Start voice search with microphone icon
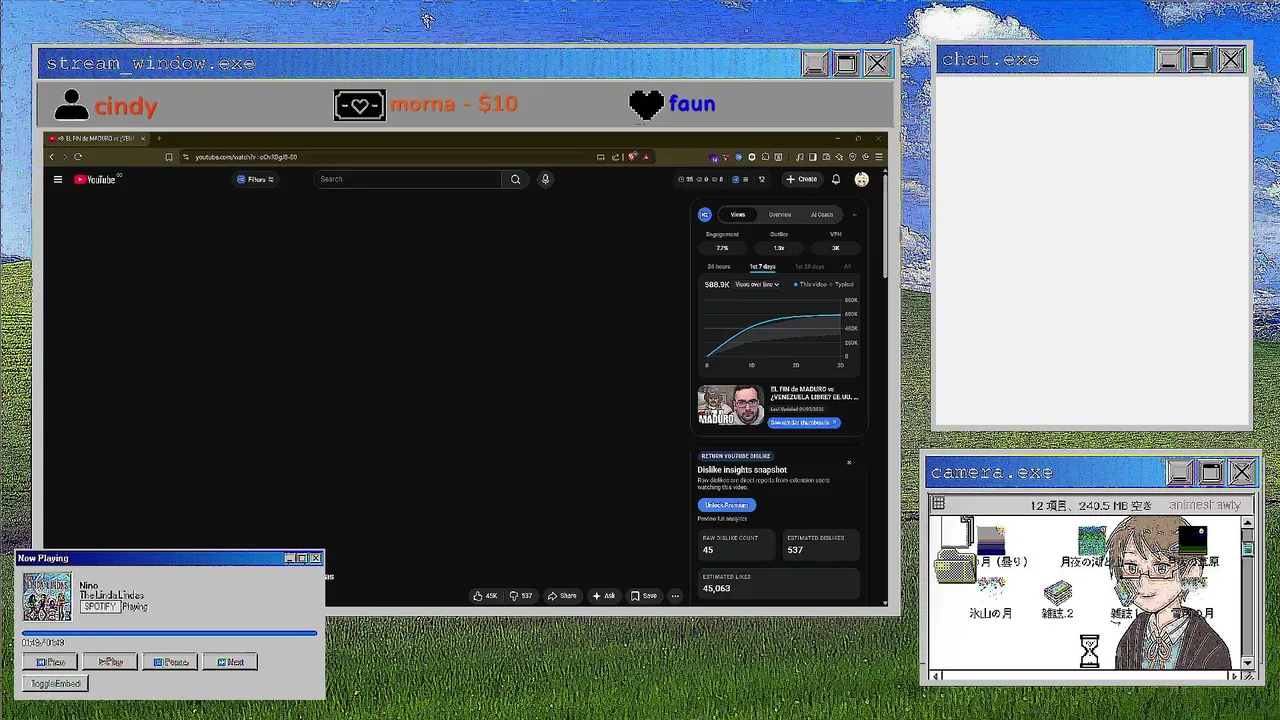The width and height of the screenshot is (1280, 720). click(x=545, y=179)
